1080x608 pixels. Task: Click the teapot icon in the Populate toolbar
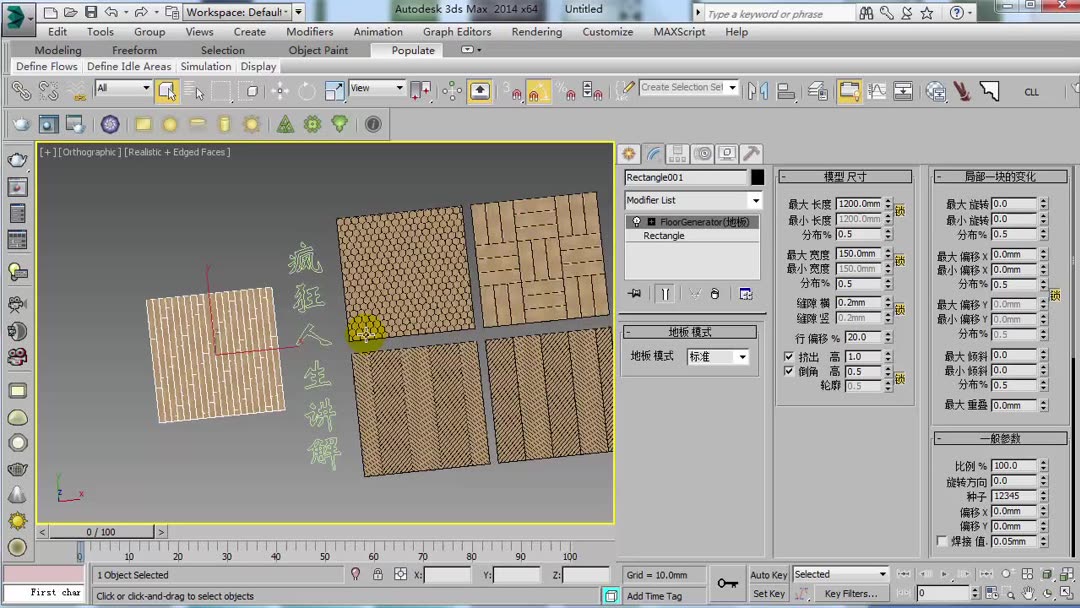coord(20,123)
